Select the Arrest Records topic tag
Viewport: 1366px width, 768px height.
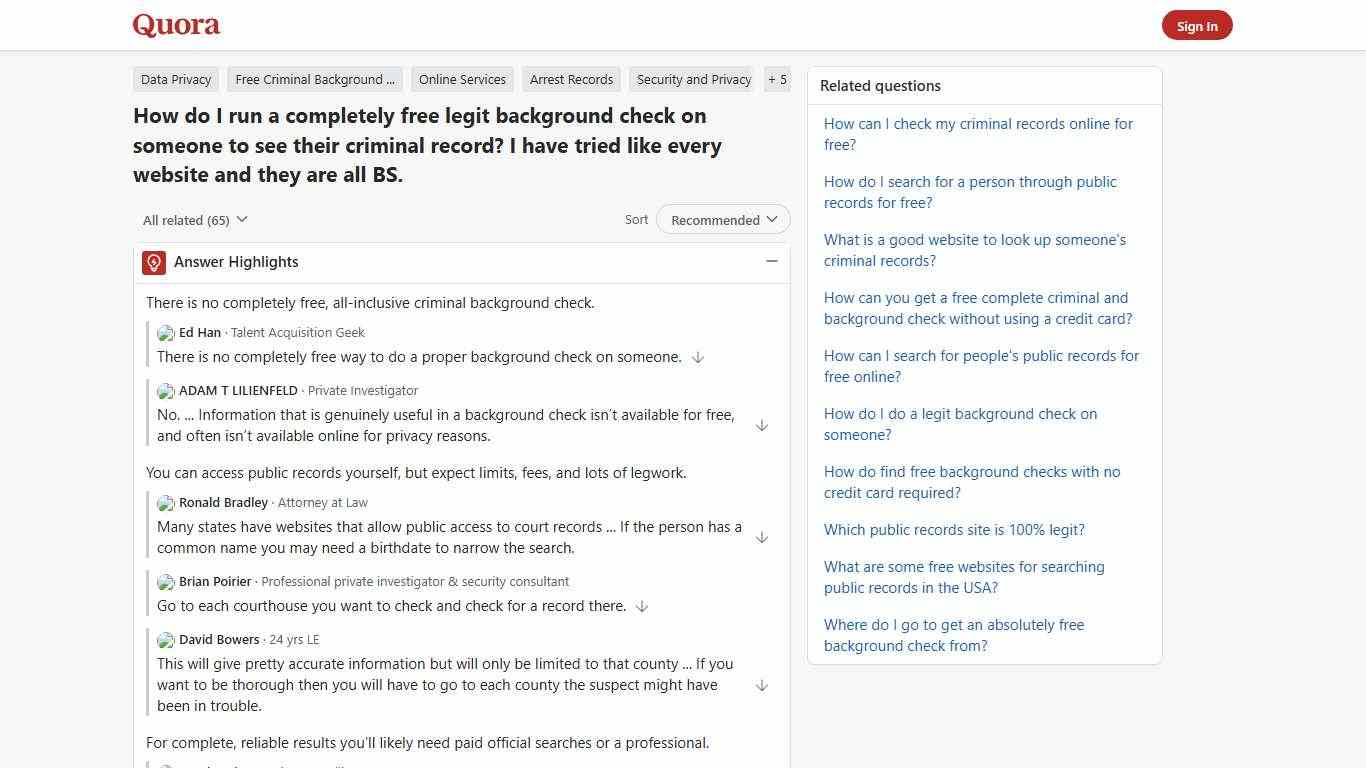[x=571, y=79]
